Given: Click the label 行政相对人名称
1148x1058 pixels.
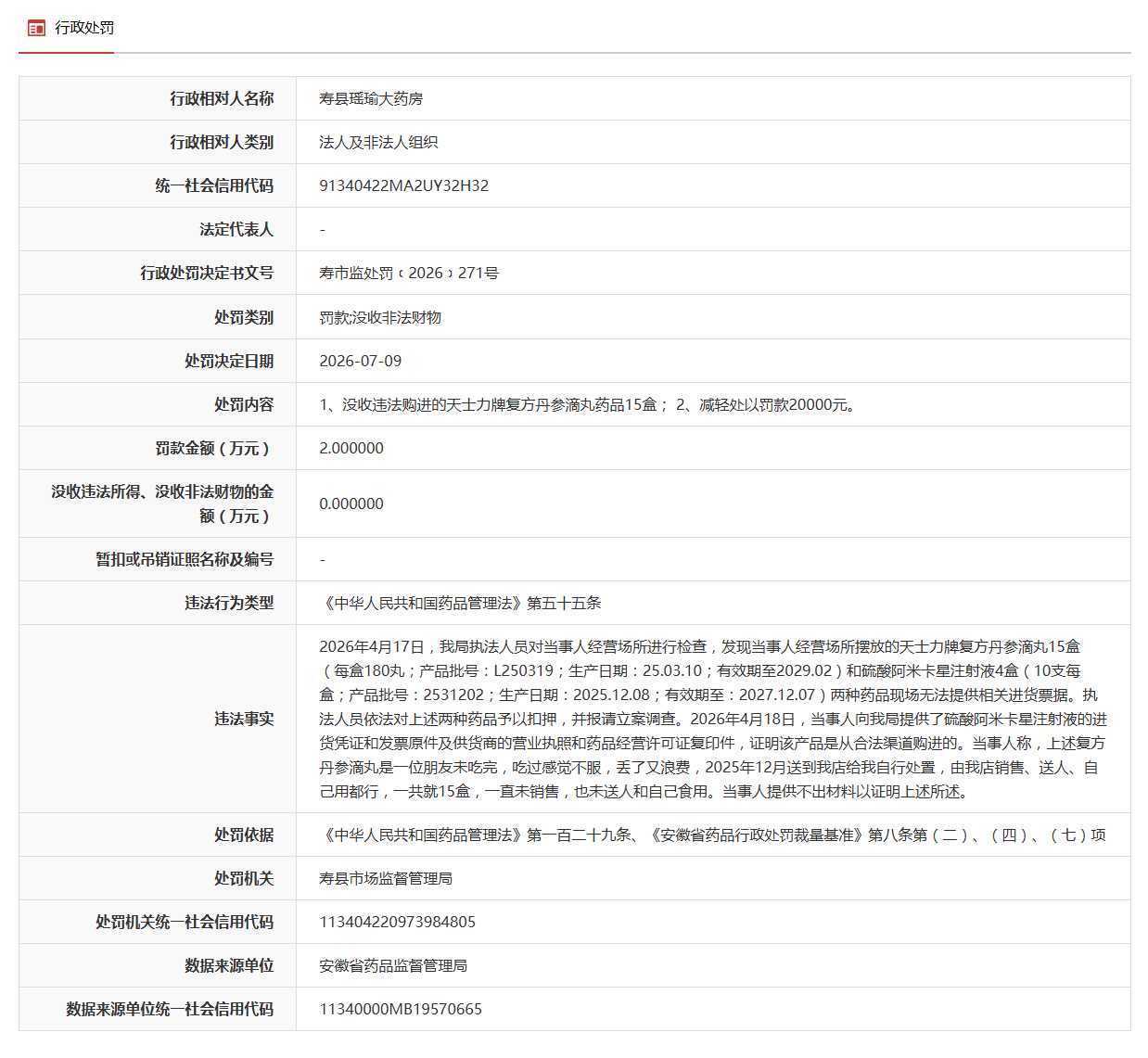Looking at the screenshot, I should pyautogui.click(x=222, y=98).
